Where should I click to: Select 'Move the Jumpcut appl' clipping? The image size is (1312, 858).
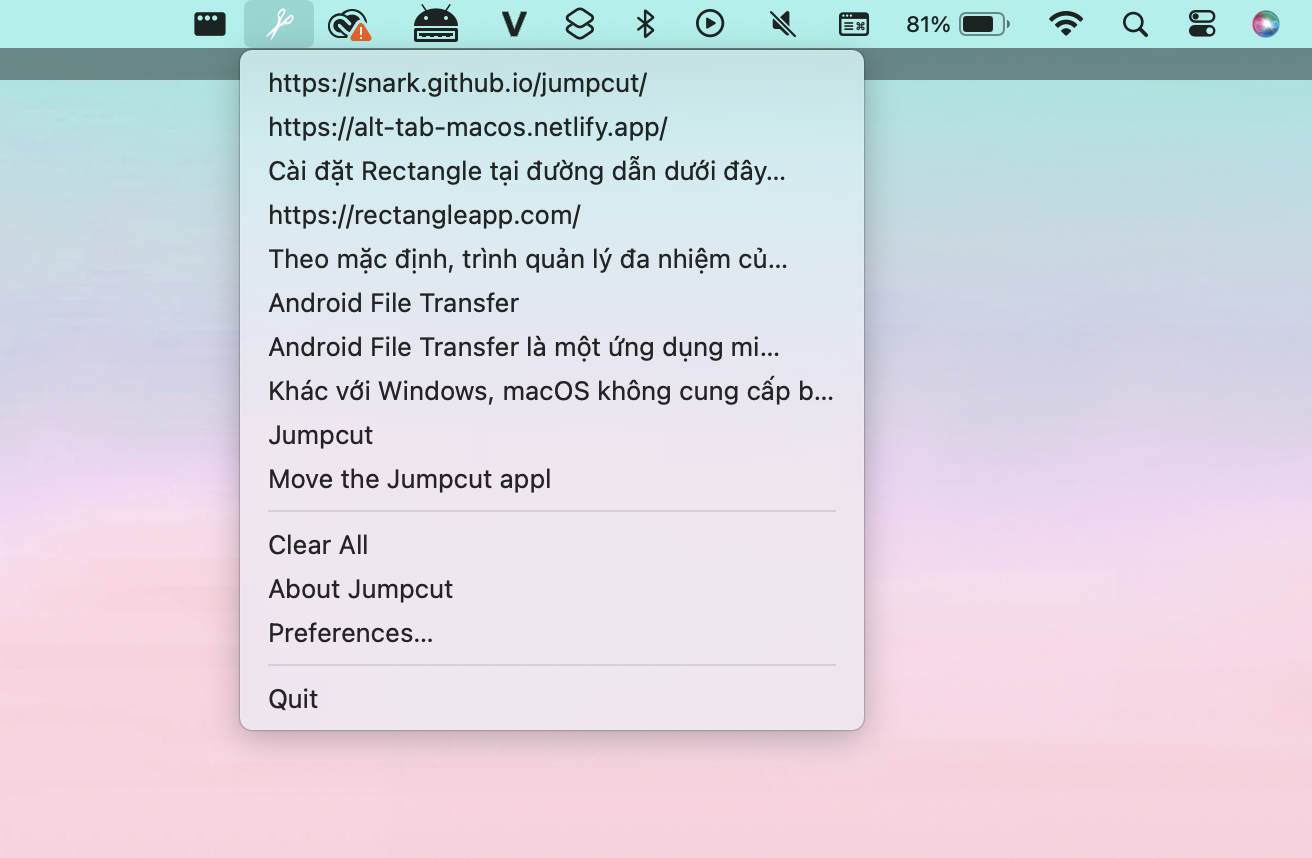coord(552,479)
